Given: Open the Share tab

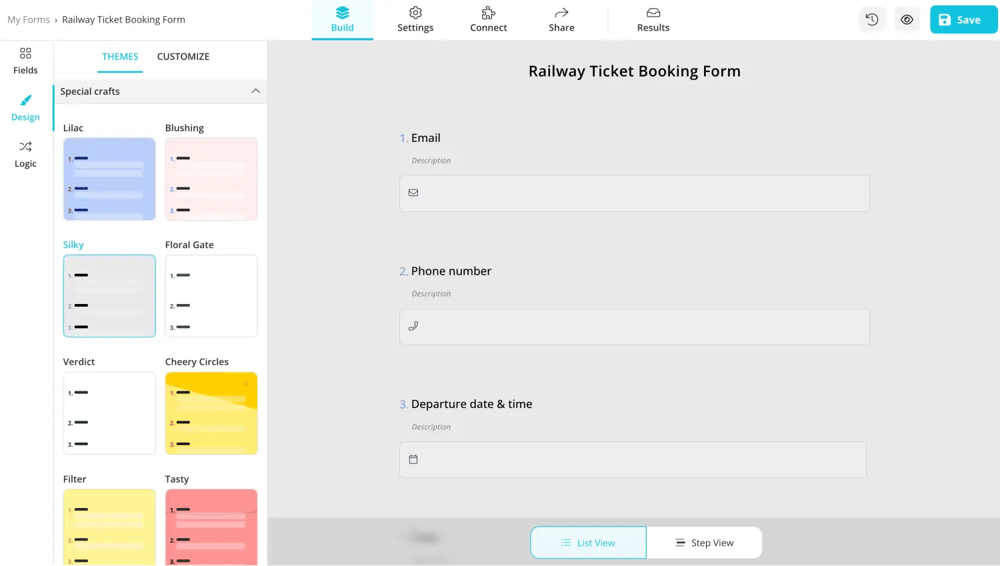Looking at the screenshot, I should (x=561, y=19).
